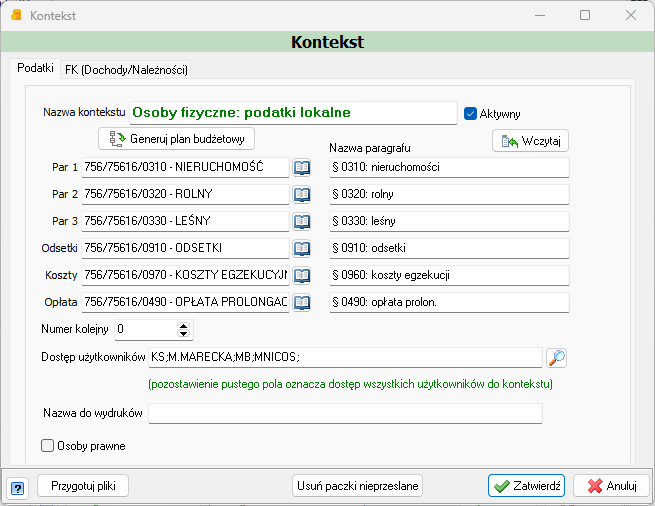Image resolution: width=655 pixels, height=506 pixels.
Task: Click the Dostęp użytkowników field
Action: pyautogui.click(x=345, y=358)
